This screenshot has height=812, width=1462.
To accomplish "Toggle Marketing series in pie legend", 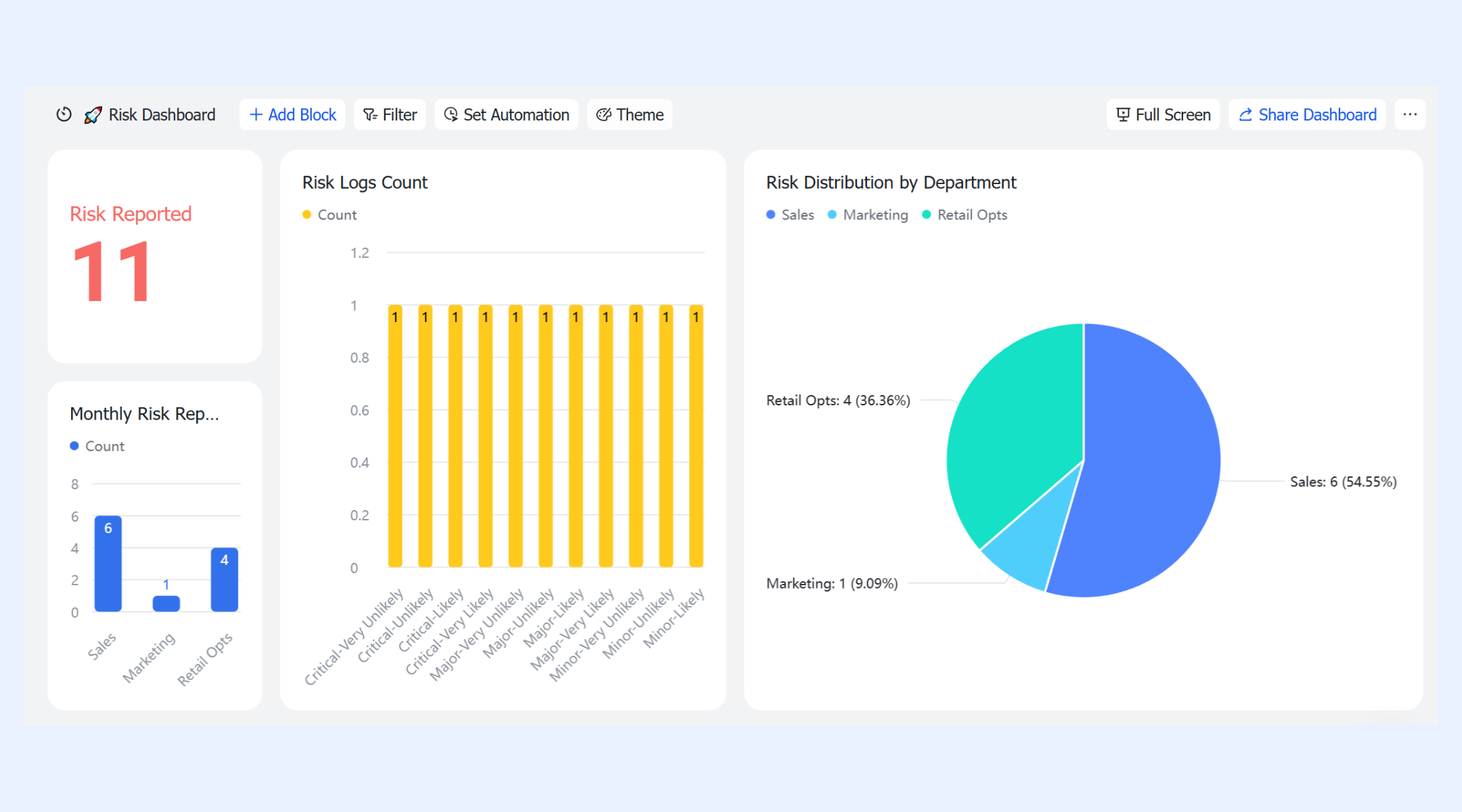I will (x=868, y=215).
